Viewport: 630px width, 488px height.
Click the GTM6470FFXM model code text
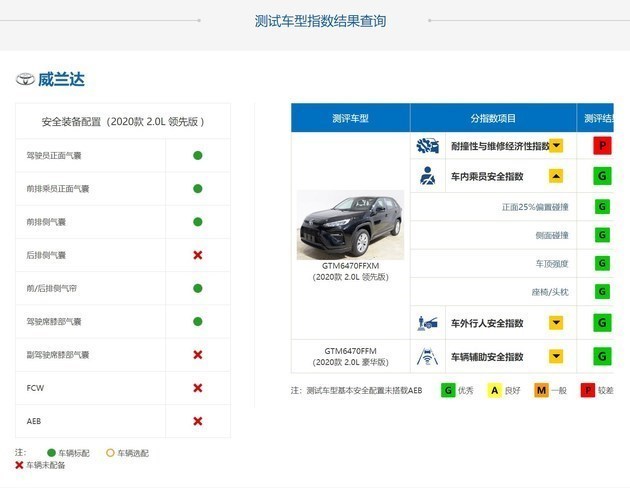(350, 266)
